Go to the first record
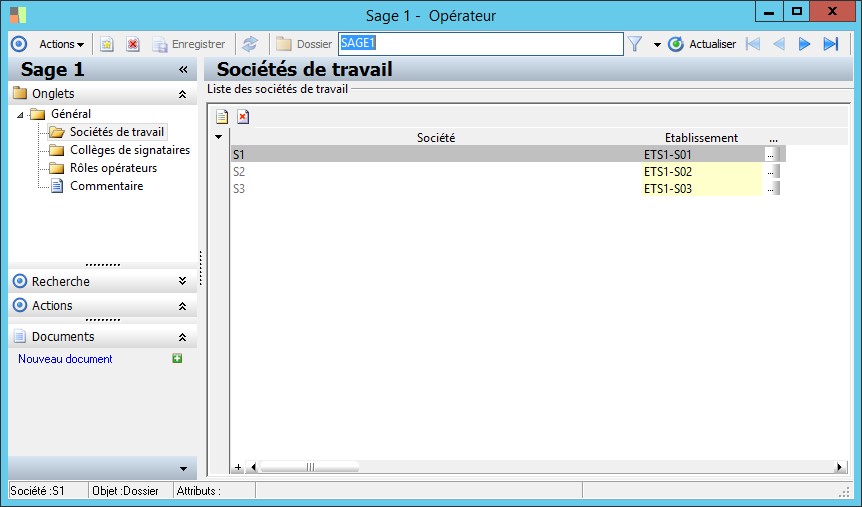Image resolution: width=862 pixels, height=507 pixels. [x=753, y=44]
